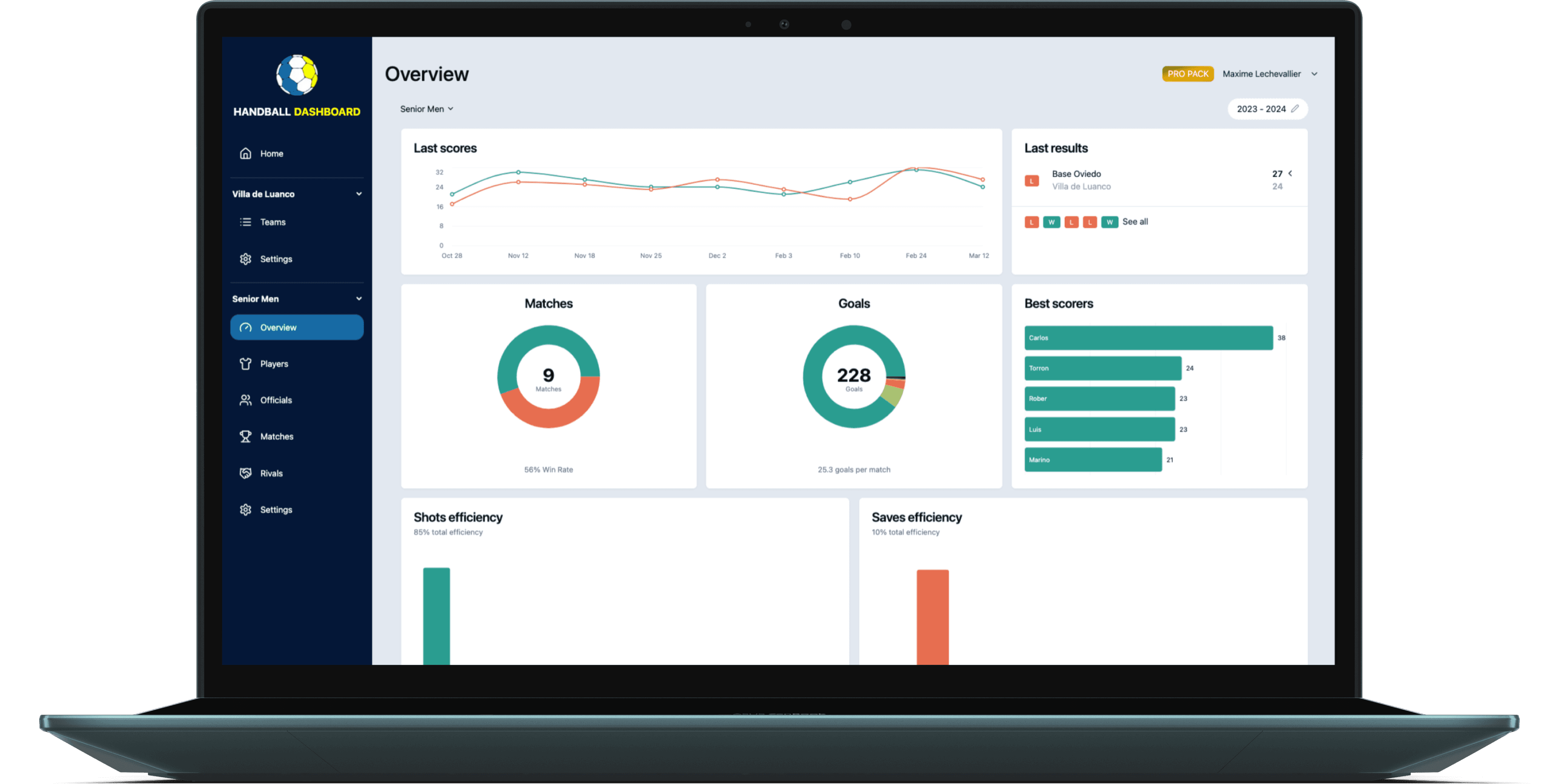Click the Overview navigation icon
The image size is (1559, 784).
[x=244, y=327]
